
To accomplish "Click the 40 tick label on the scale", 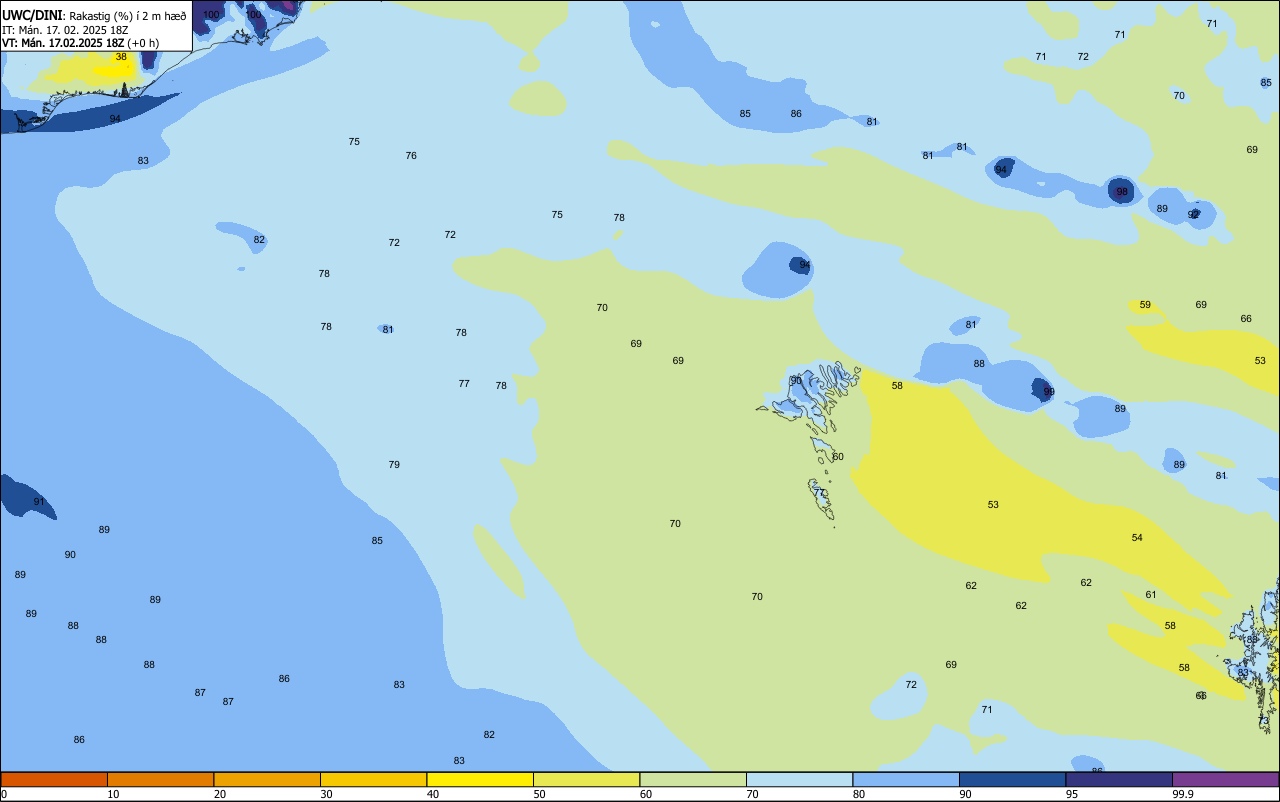I will [x=433, y=794].
